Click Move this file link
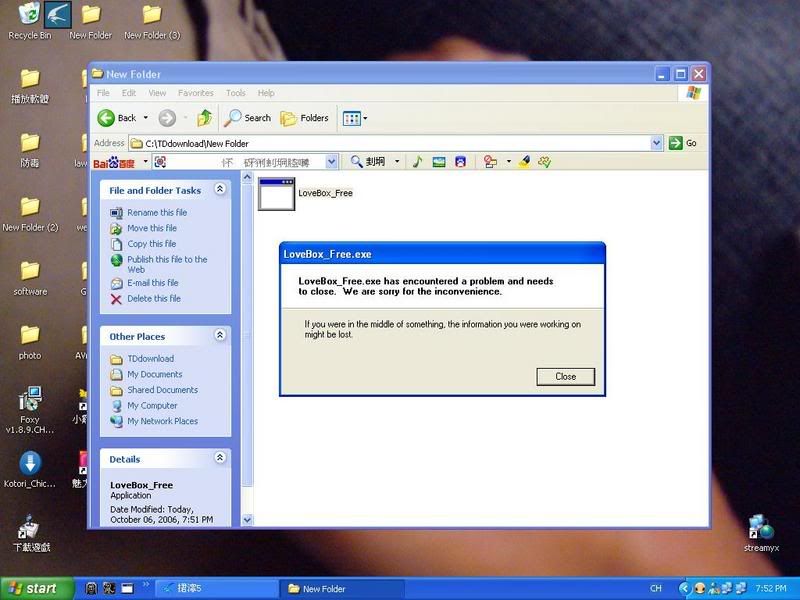 click(x=152, y=228)
